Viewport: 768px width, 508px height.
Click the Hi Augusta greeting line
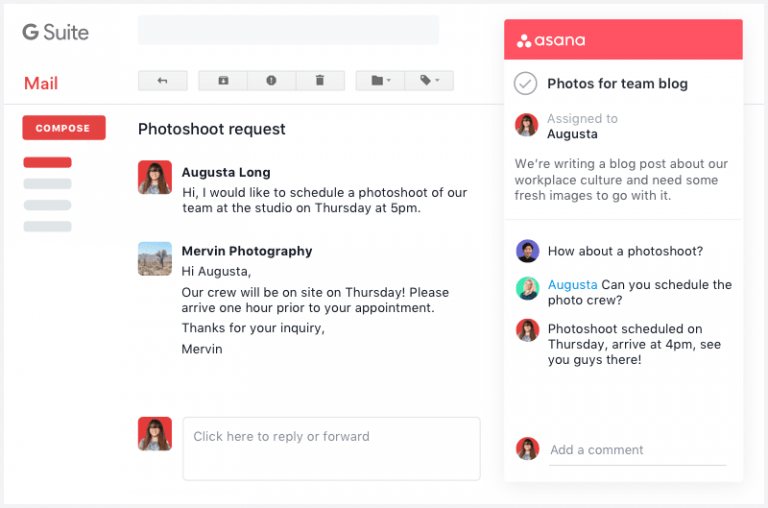tap(216, 271)
